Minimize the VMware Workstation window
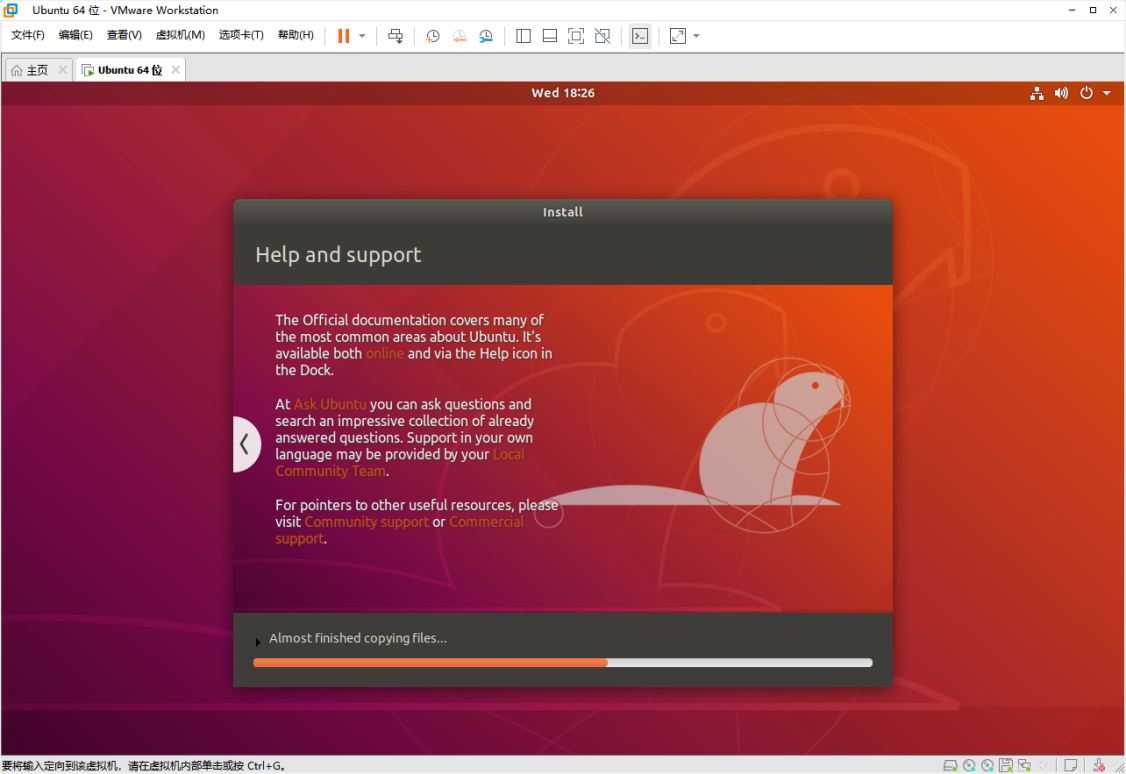 (x=1071, y=10)
